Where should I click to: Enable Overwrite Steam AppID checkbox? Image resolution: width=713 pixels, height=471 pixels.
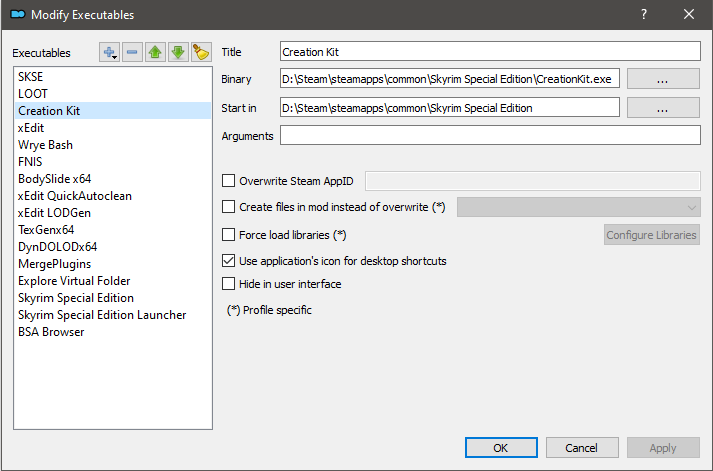[229, 181]
